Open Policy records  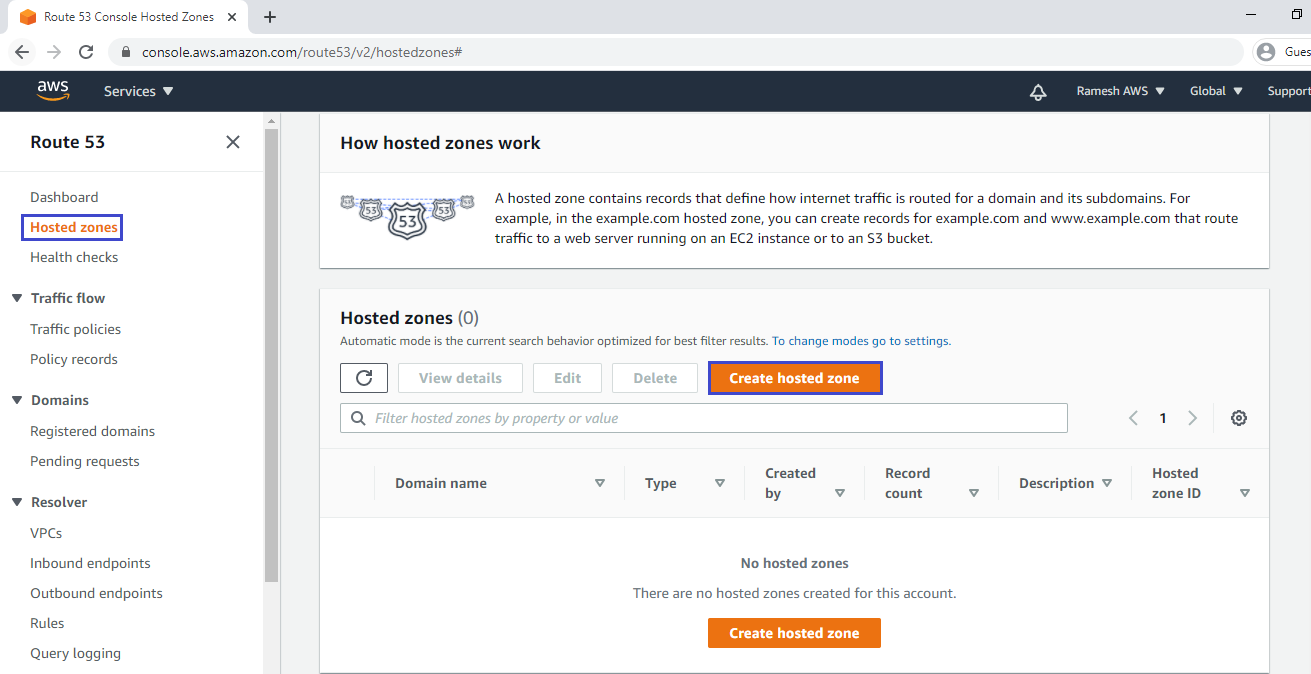(74, 359)
